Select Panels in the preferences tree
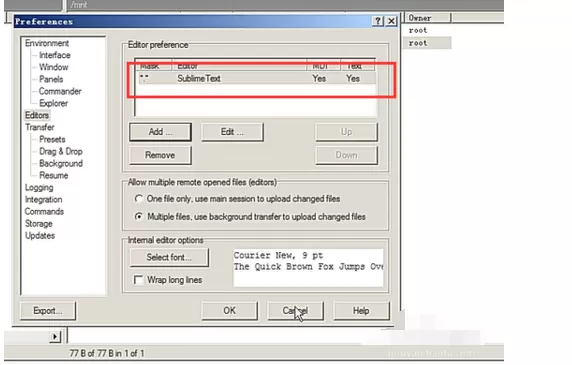This screenshot has width=572, height=365. click(51, 79)
